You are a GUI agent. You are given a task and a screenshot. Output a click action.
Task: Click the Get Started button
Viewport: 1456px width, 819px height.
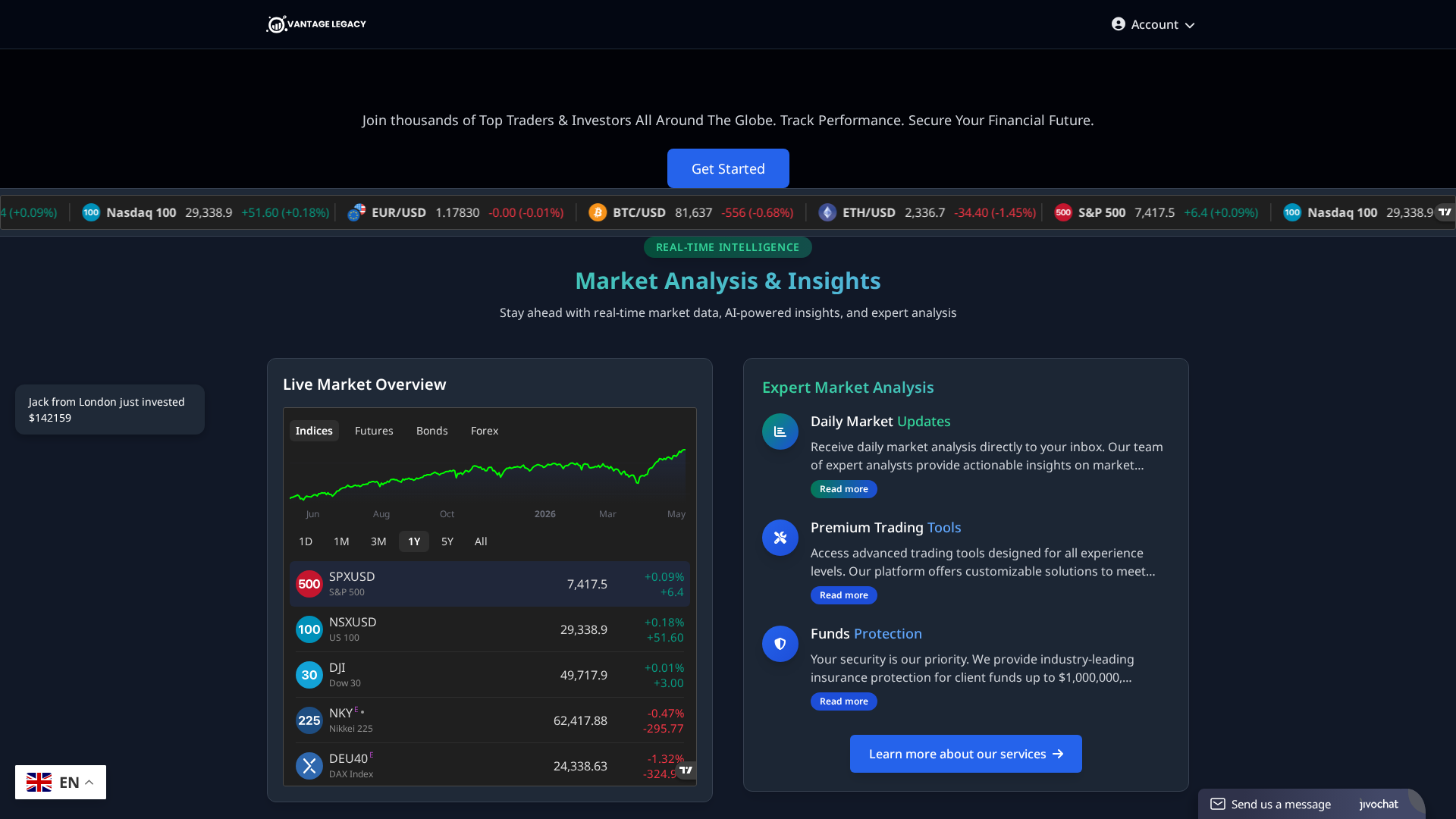(728, 168)
